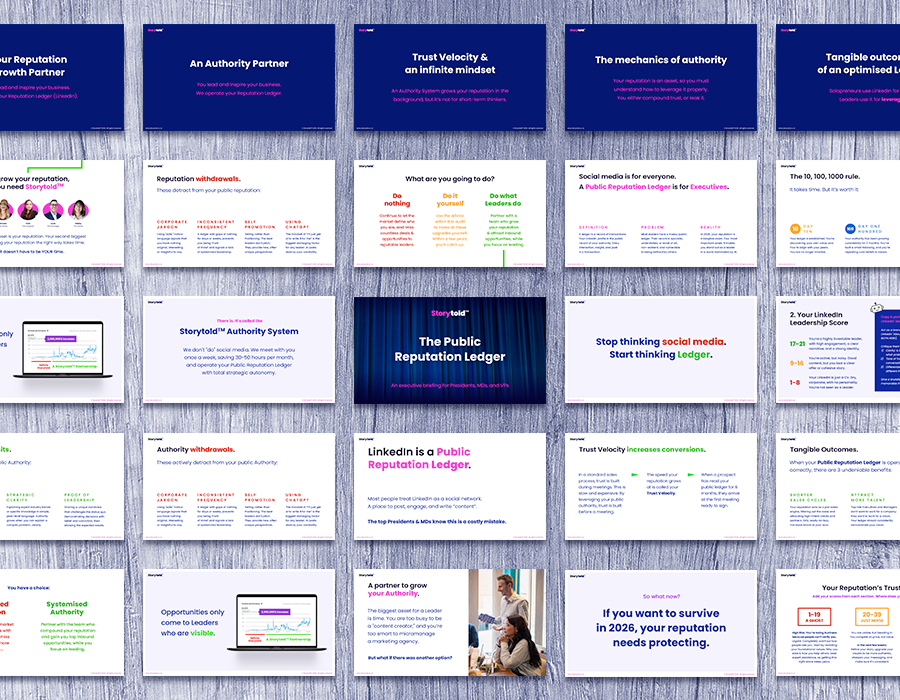Click the Storytold logo on the curtain slide
Image resolution: width=900 pixels, height=700 pixels.
pyautogui.click(x=450, y=313)
